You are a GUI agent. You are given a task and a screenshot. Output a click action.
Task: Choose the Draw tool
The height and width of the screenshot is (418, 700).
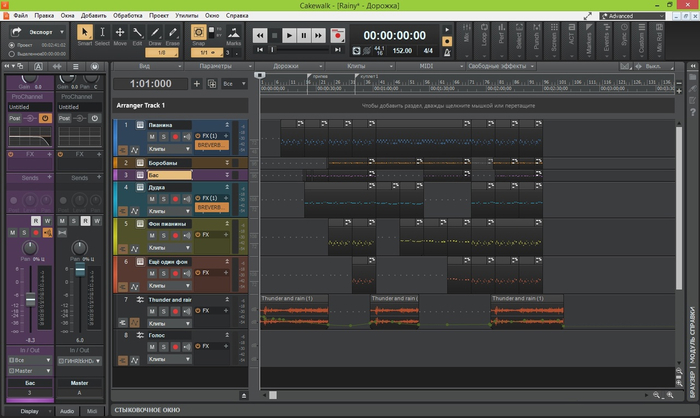pyautogui.click(x=155, y=34)
